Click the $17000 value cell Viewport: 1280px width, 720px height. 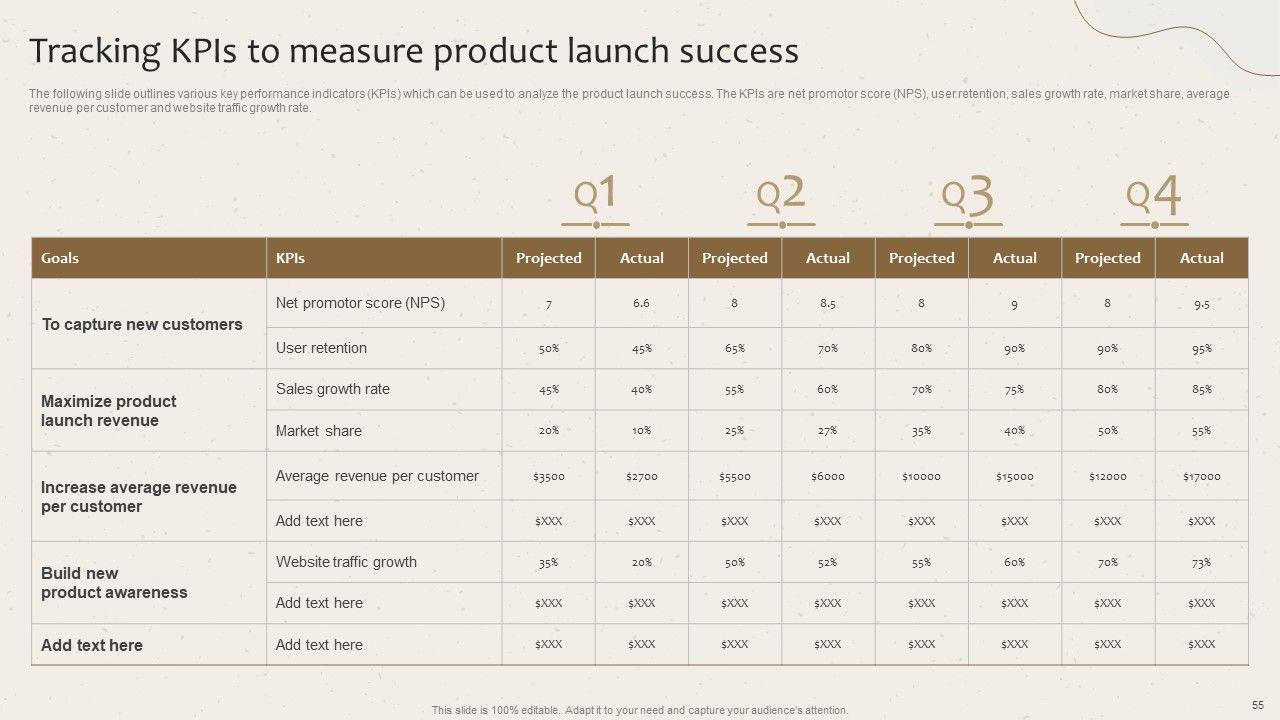point(1201,477)
